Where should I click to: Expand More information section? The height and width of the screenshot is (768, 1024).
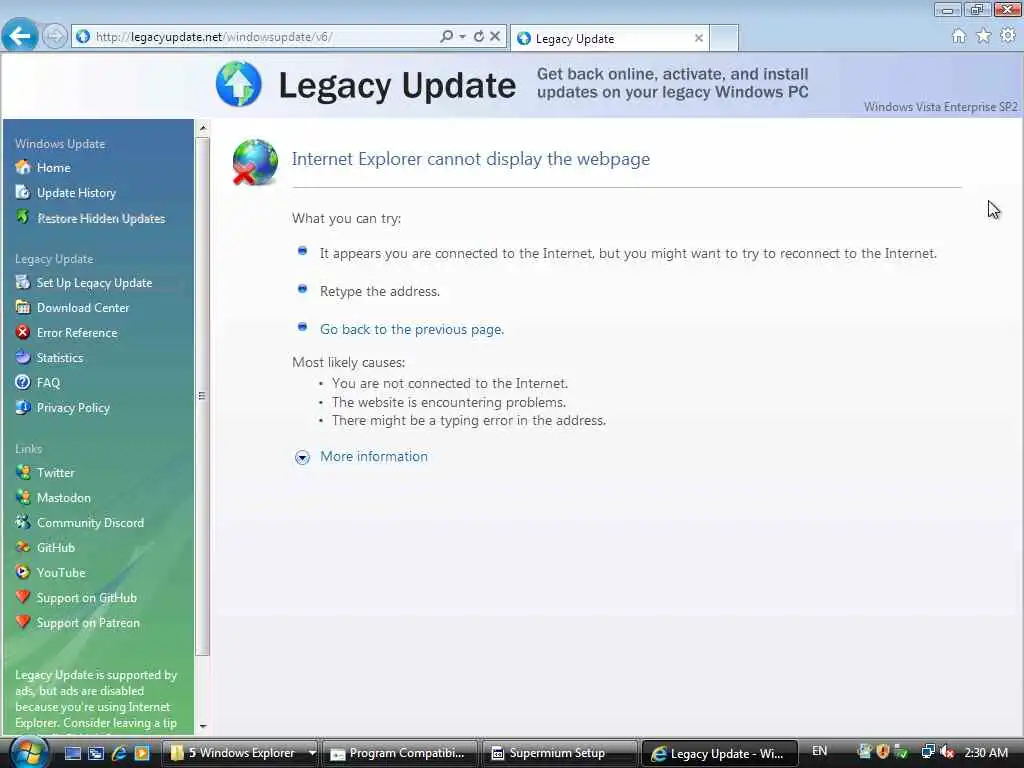click(302, 457)
